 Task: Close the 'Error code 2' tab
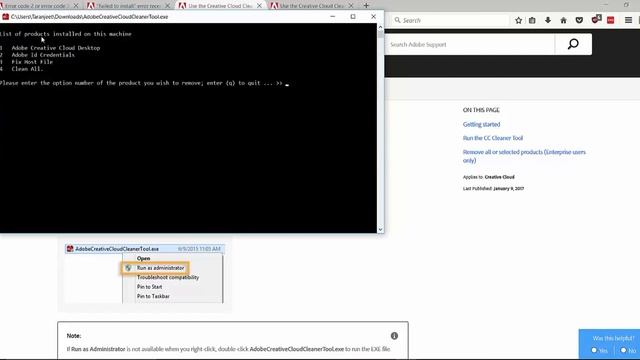(x=76, y=6)
